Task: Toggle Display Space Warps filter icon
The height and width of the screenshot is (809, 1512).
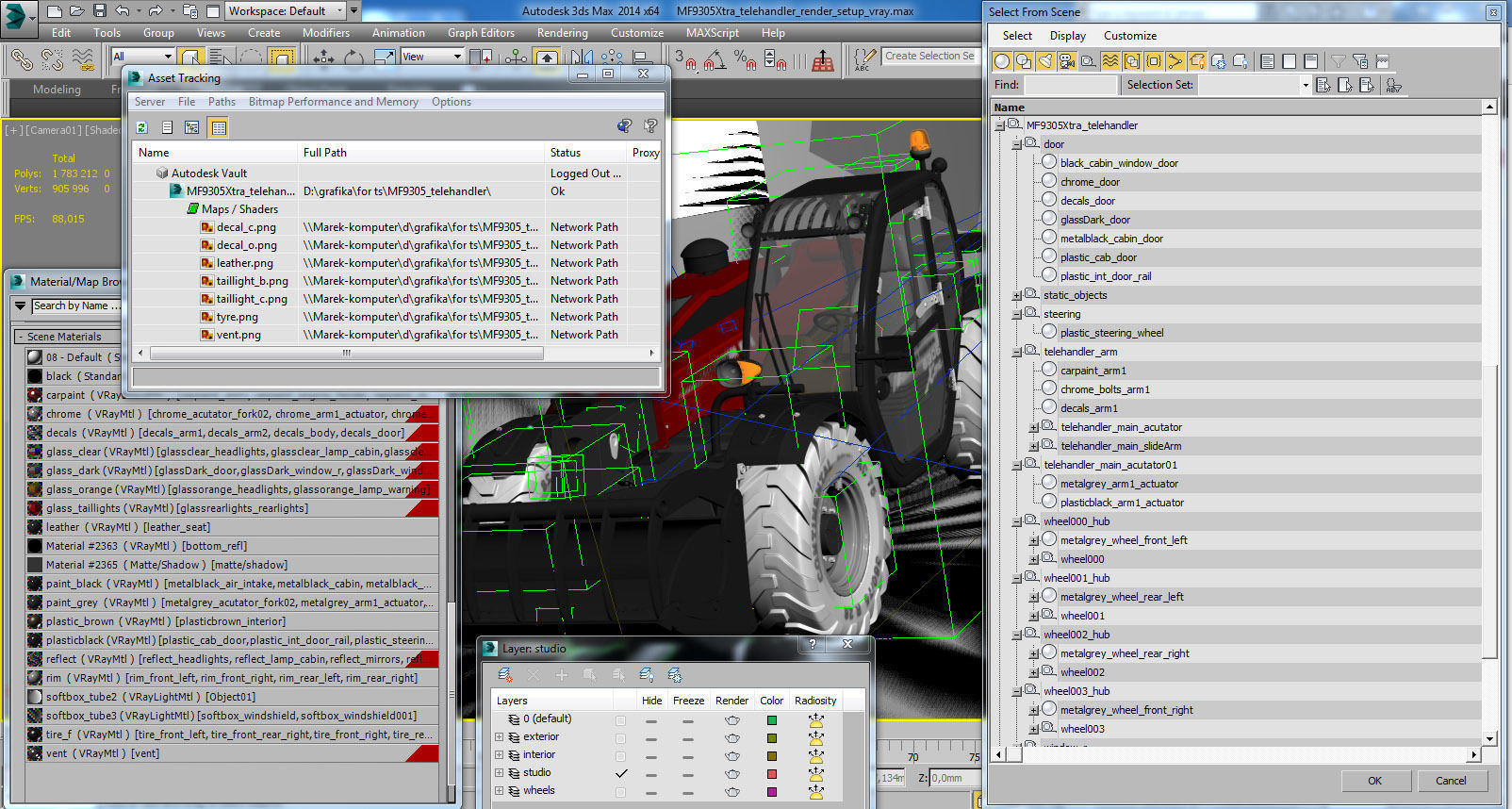Action: pos(1110,61)
